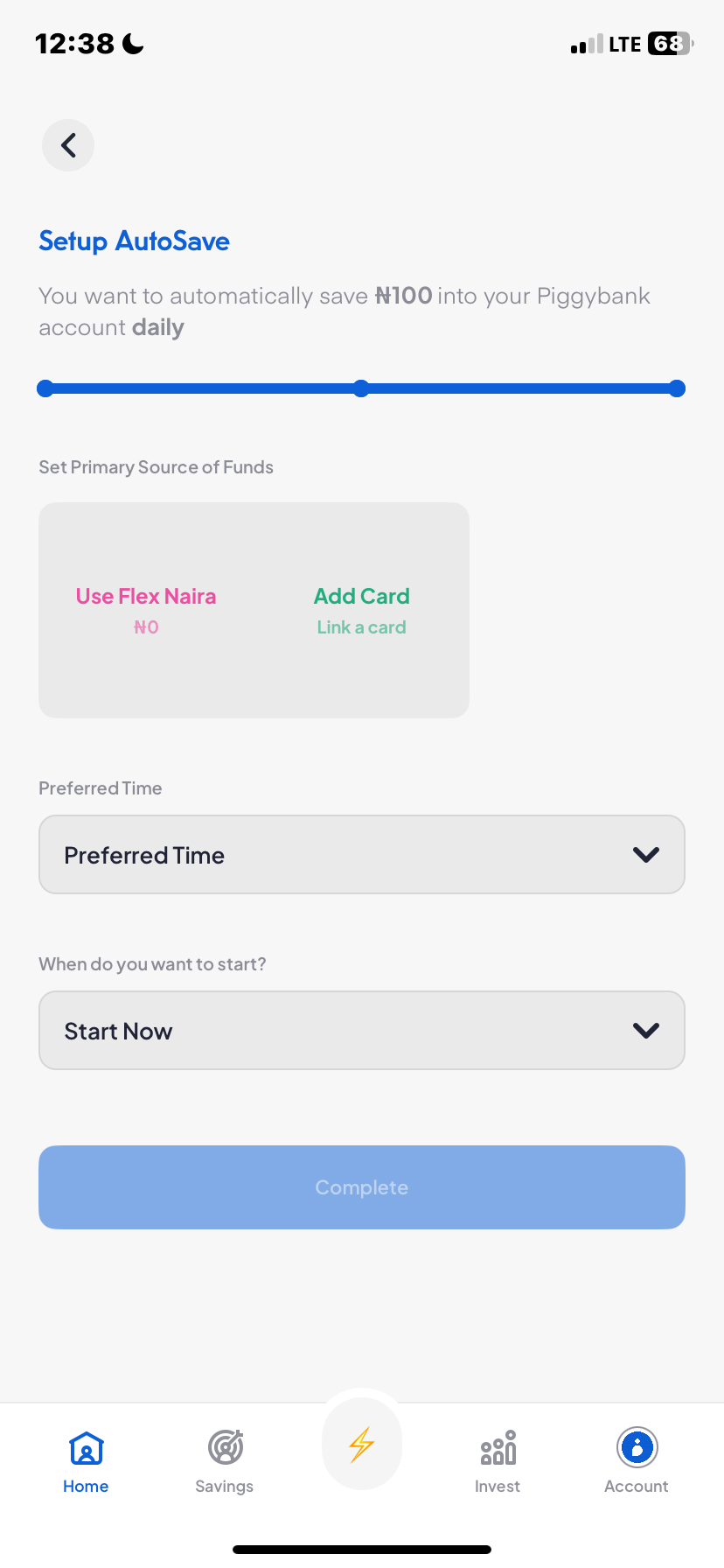Image resolution: width=724 pixels, height=1568 pixels.
Task: Choose the Add Card funding option
Action: click(x=361, y=597)
